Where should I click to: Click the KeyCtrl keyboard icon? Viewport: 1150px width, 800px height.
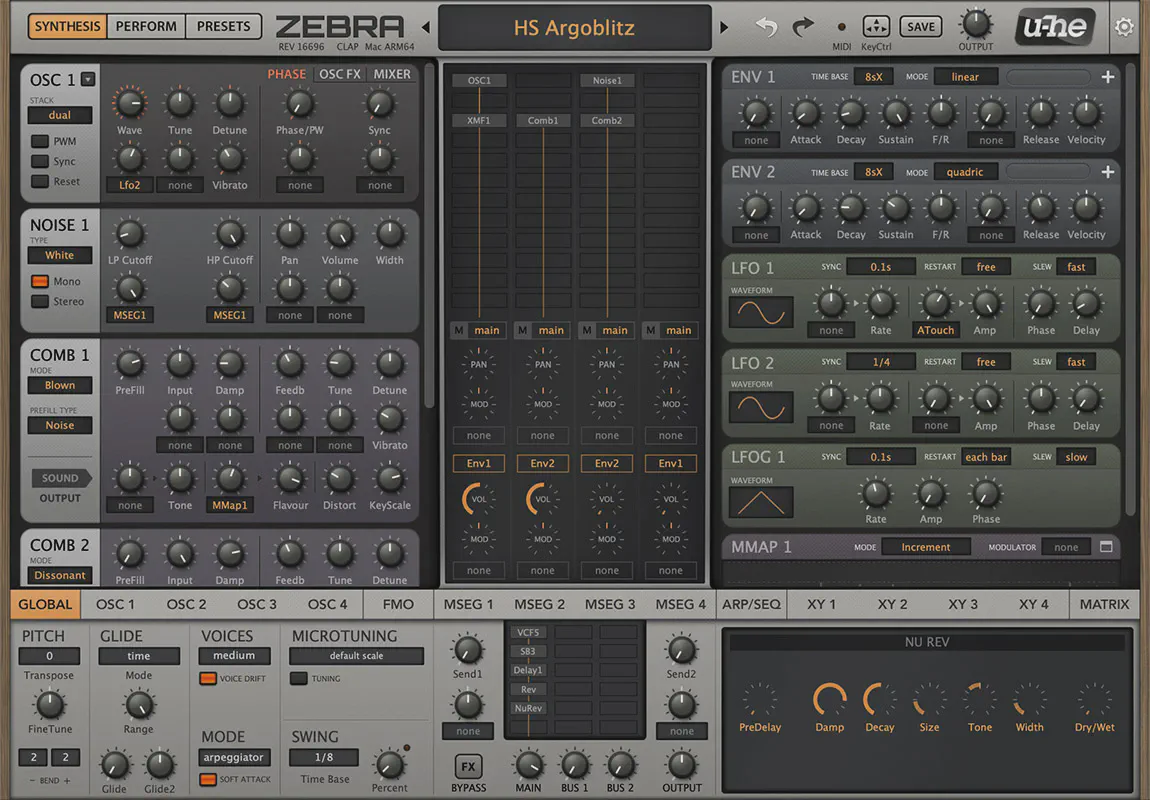[x=875, y=27]
